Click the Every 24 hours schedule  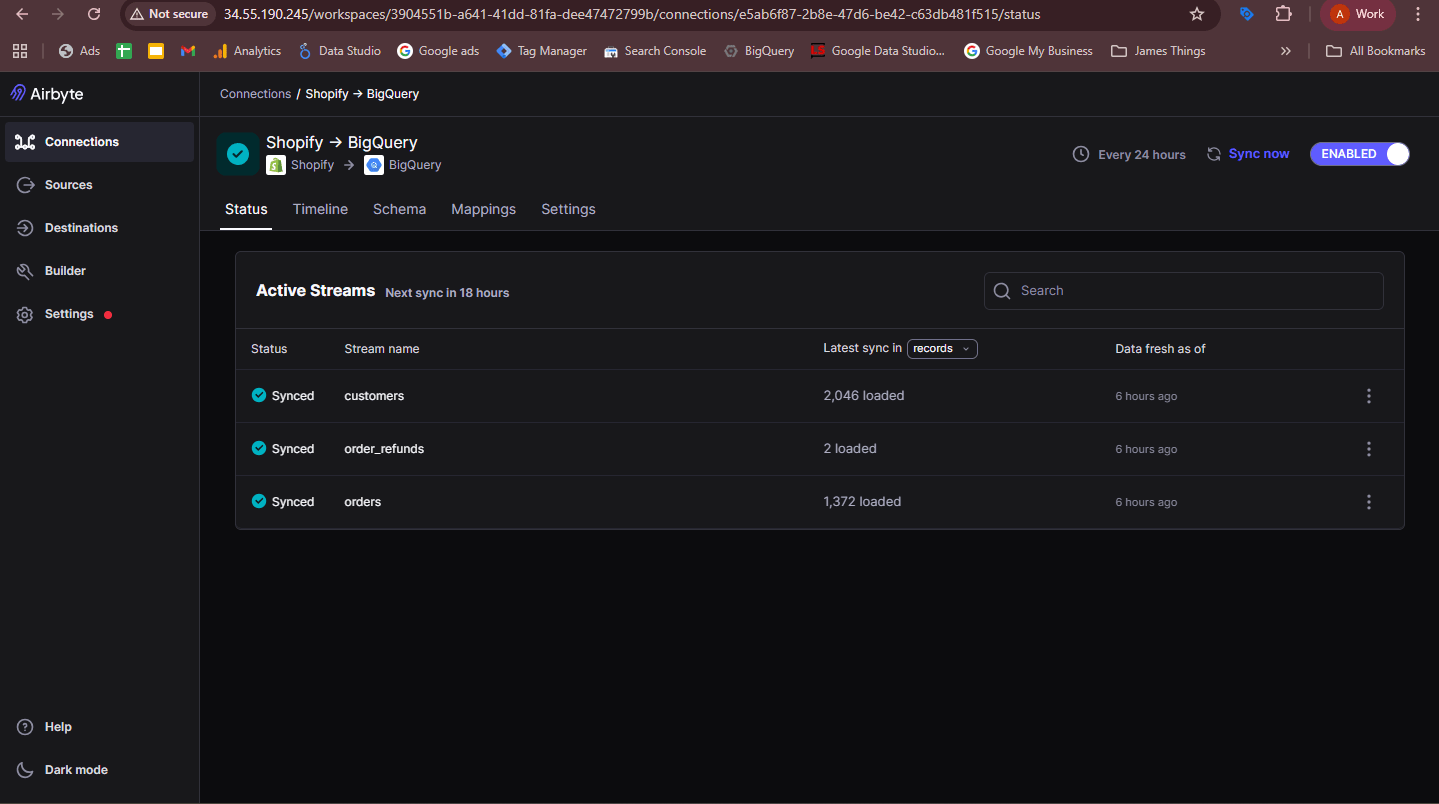(1129, 154)
